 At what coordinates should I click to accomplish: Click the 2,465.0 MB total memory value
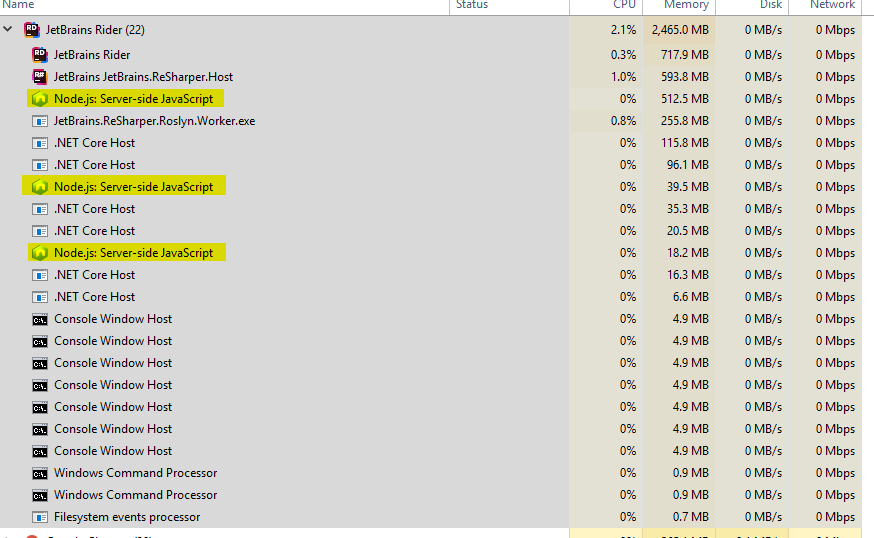point(680,30)
